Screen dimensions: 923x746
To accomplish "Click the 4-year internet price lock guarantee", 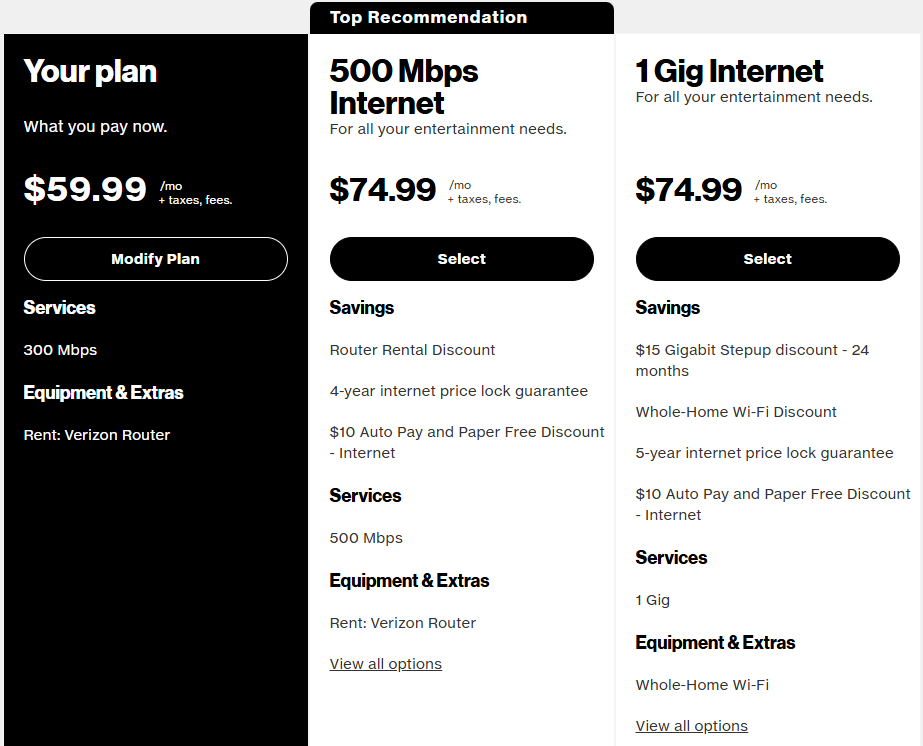I will tap(458, 391).
